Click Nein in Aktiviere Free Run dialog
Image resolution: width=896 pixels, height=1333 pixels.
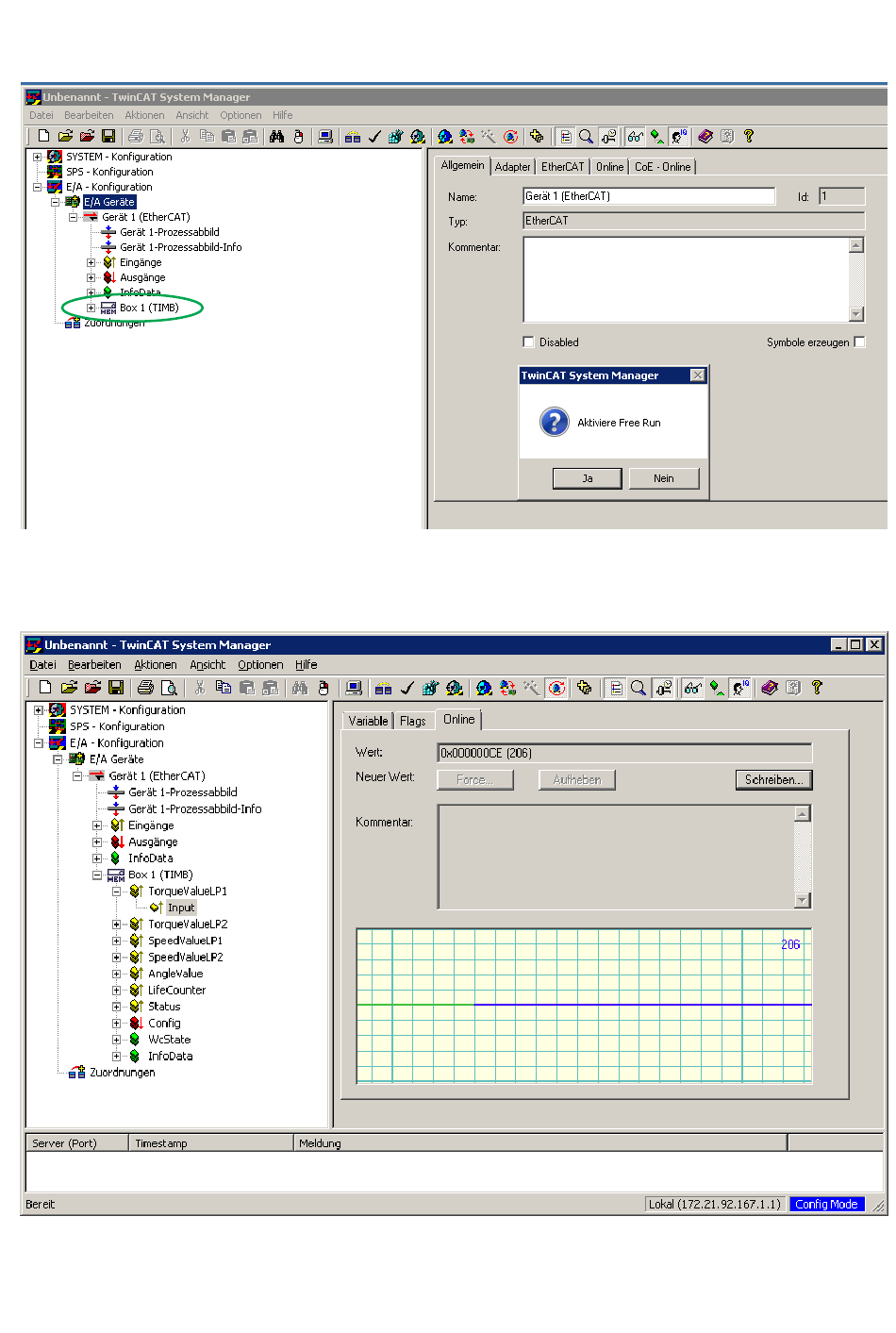click(x=664, y=478)
